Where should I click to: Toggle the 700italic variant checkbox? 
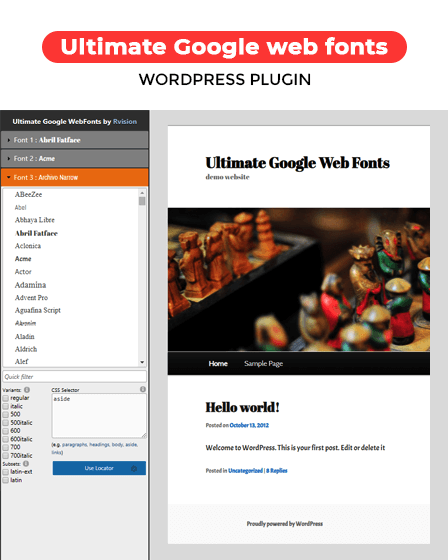click(x=6, y=456)
